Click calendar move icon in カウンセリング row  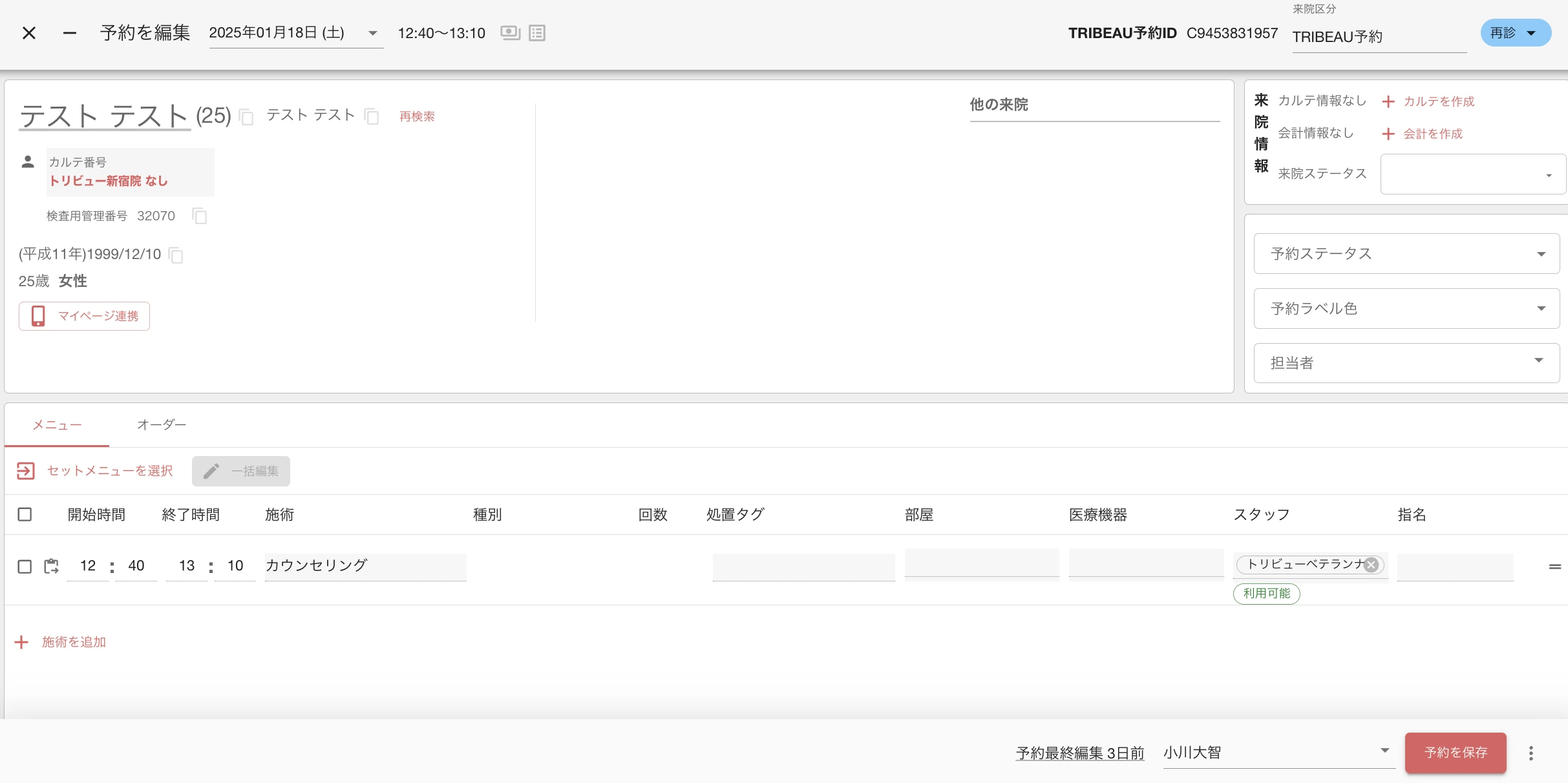51,567
